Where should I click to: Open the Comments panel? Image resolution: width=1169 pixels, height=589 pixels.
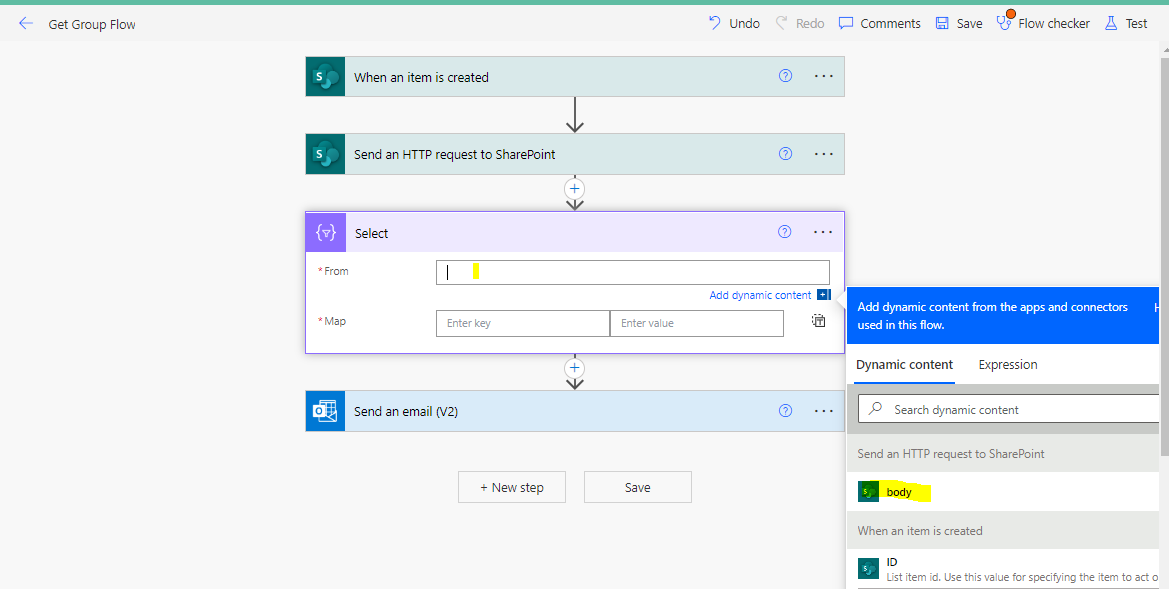878,22
